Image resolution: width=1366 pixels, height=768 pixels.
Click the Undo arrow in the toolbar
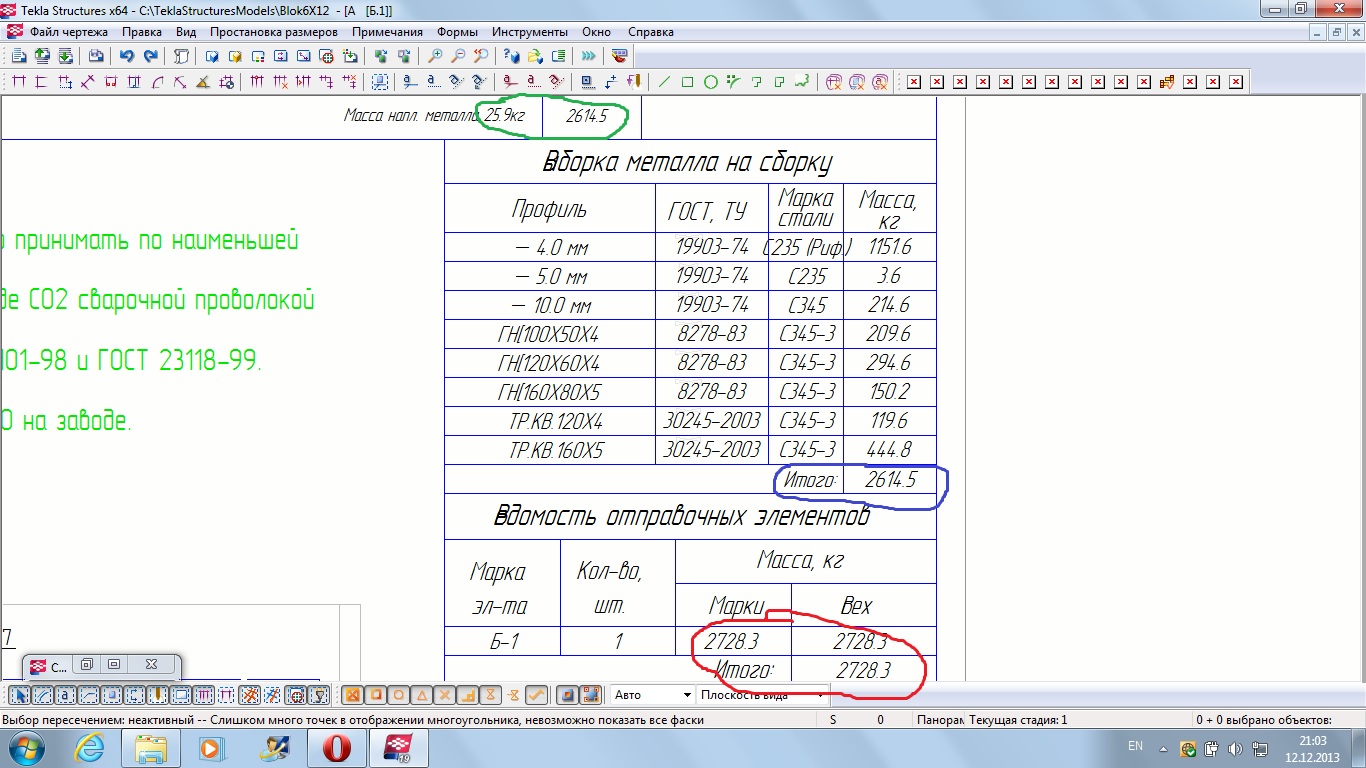coord(127,56)
